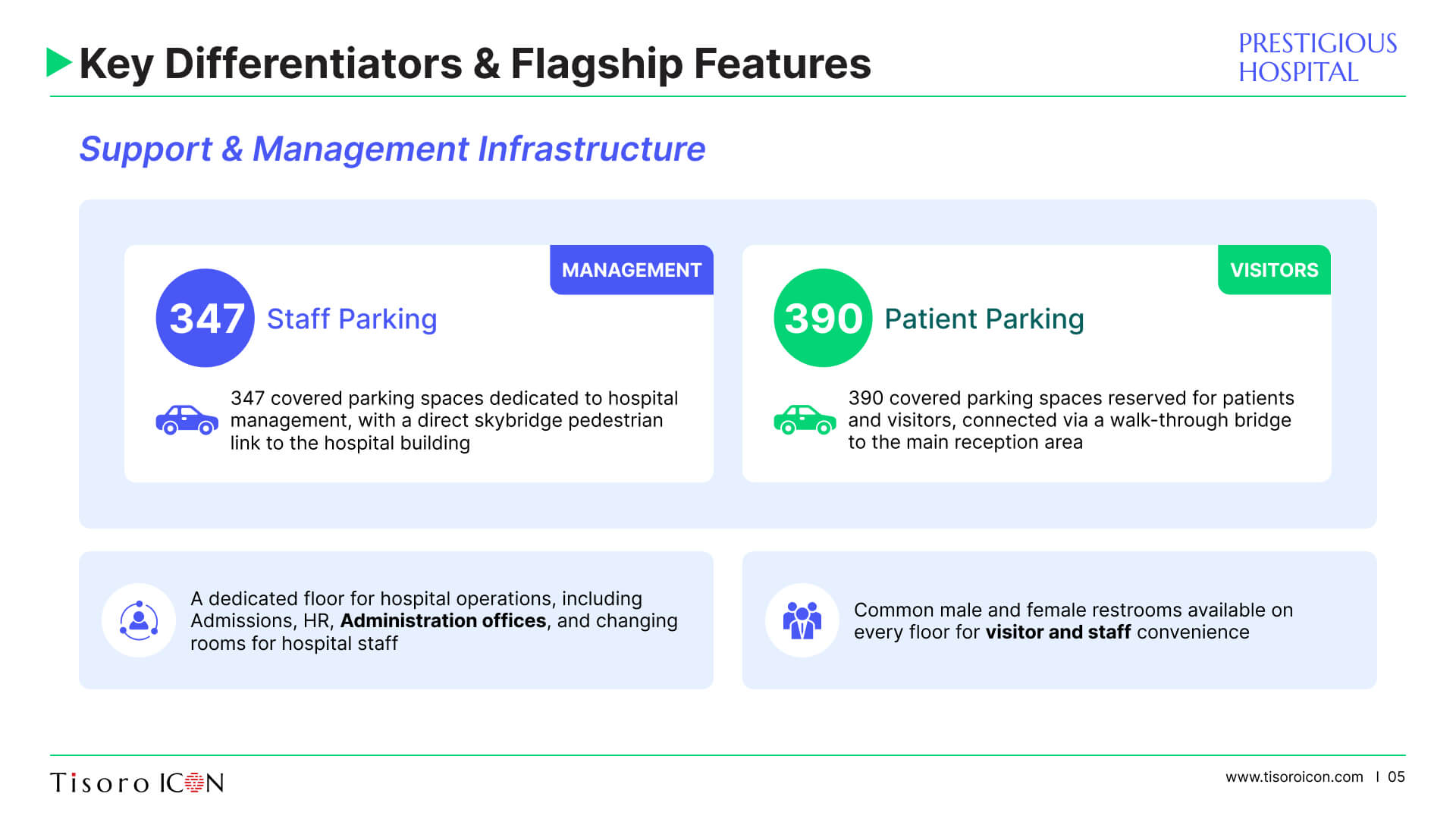Click the Key Differentiators & Flagship Features title
Screen dimensions: 1456x819
(x=475, y=64)
